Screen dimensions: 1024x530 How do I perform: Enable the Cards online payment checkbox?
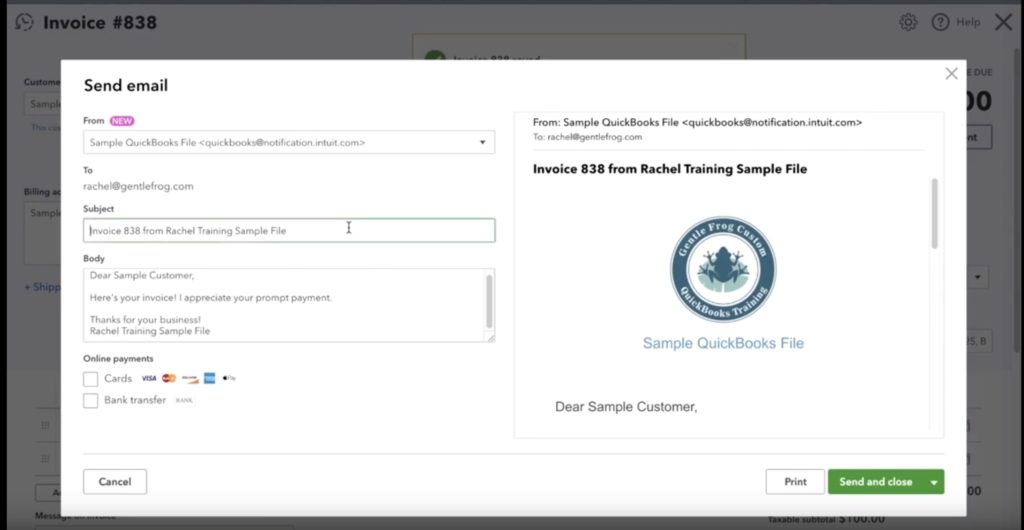pyautogui.click(x=91, y=379)
